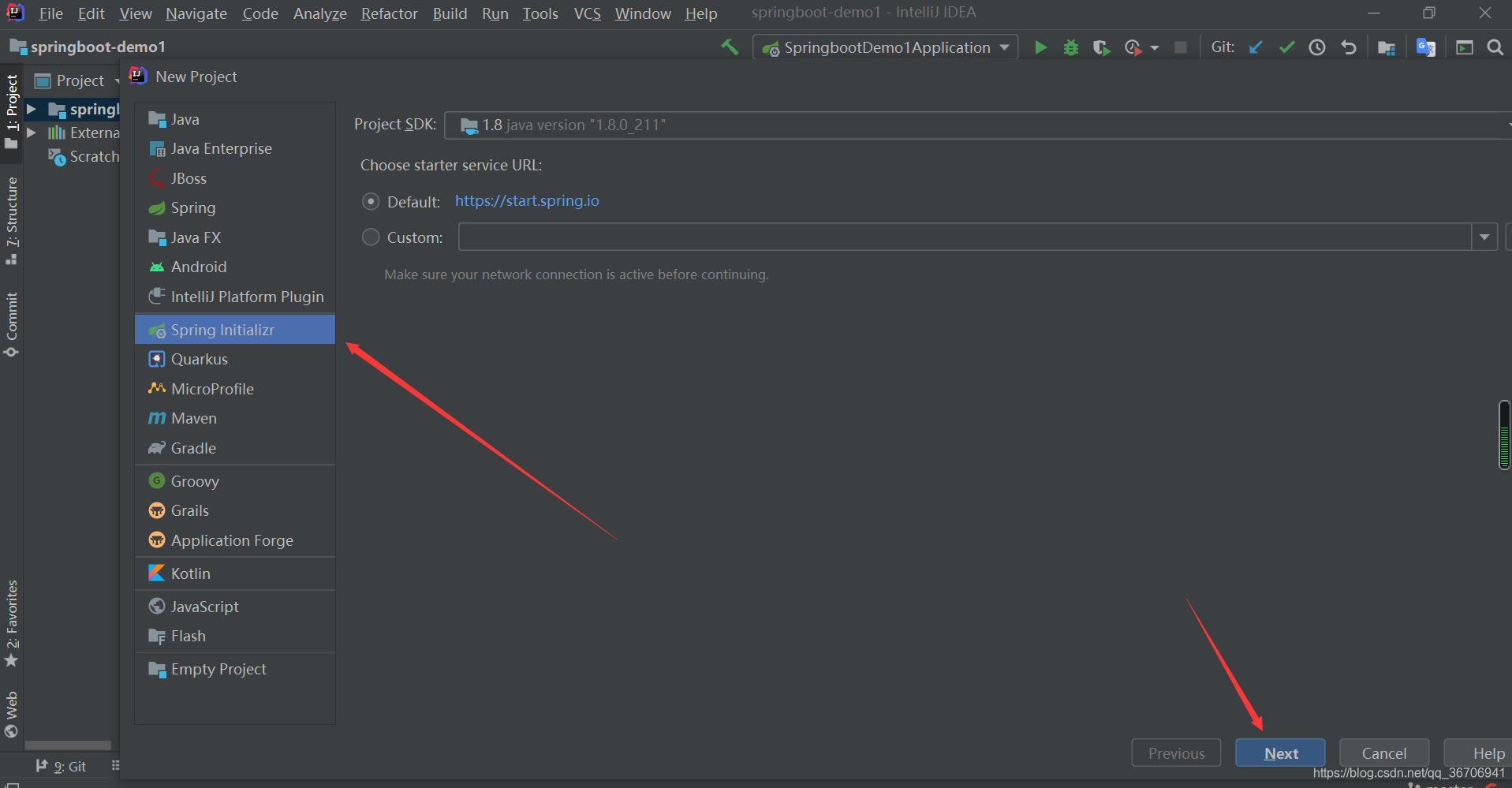This screenshot has height=788, width=1512.
Task: Click the Project panel horizontal scrollbar
Action: point(68,745)
